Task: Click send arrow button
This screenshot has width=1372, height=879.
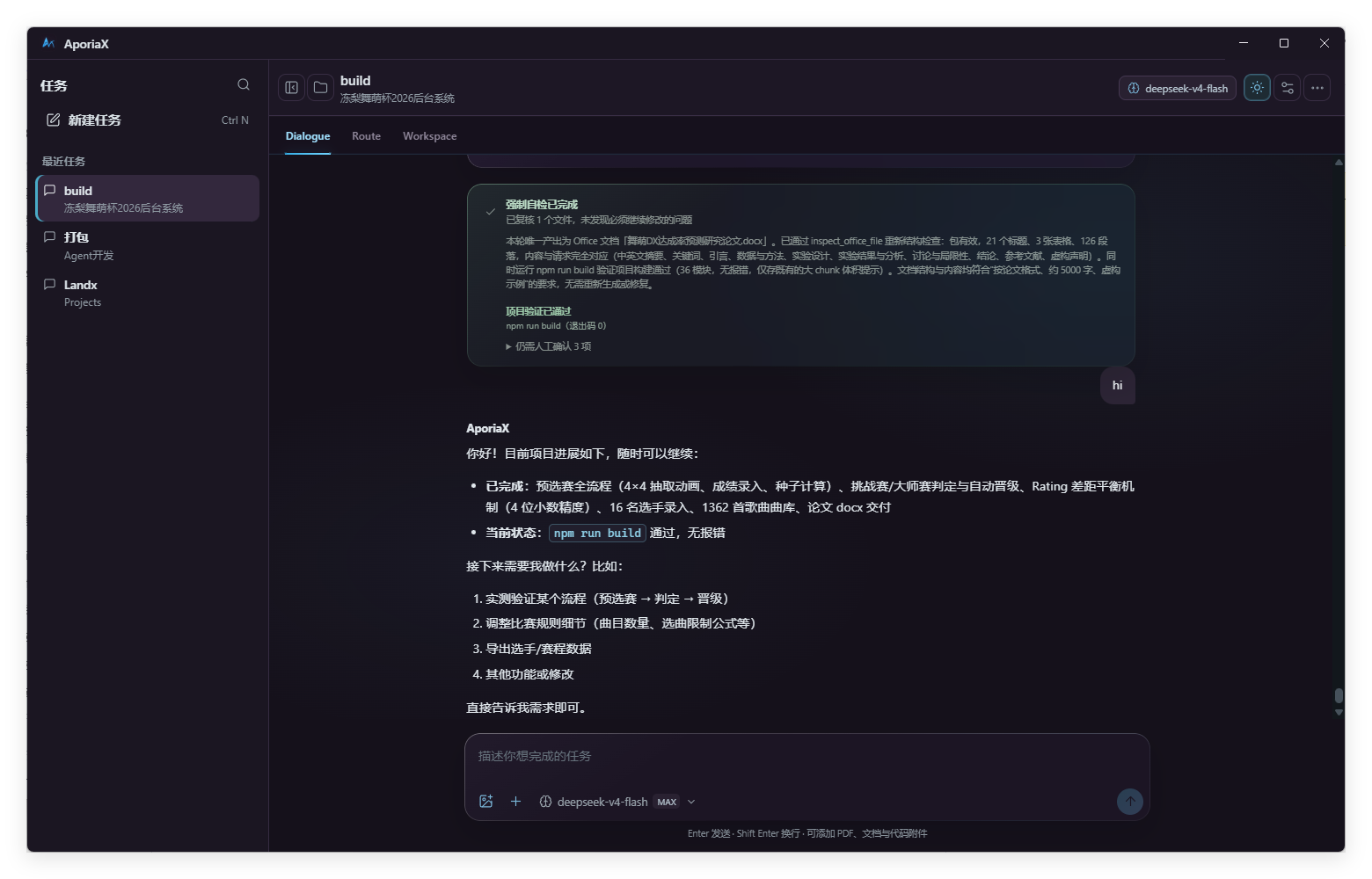Action: [x=1129, y=801]
